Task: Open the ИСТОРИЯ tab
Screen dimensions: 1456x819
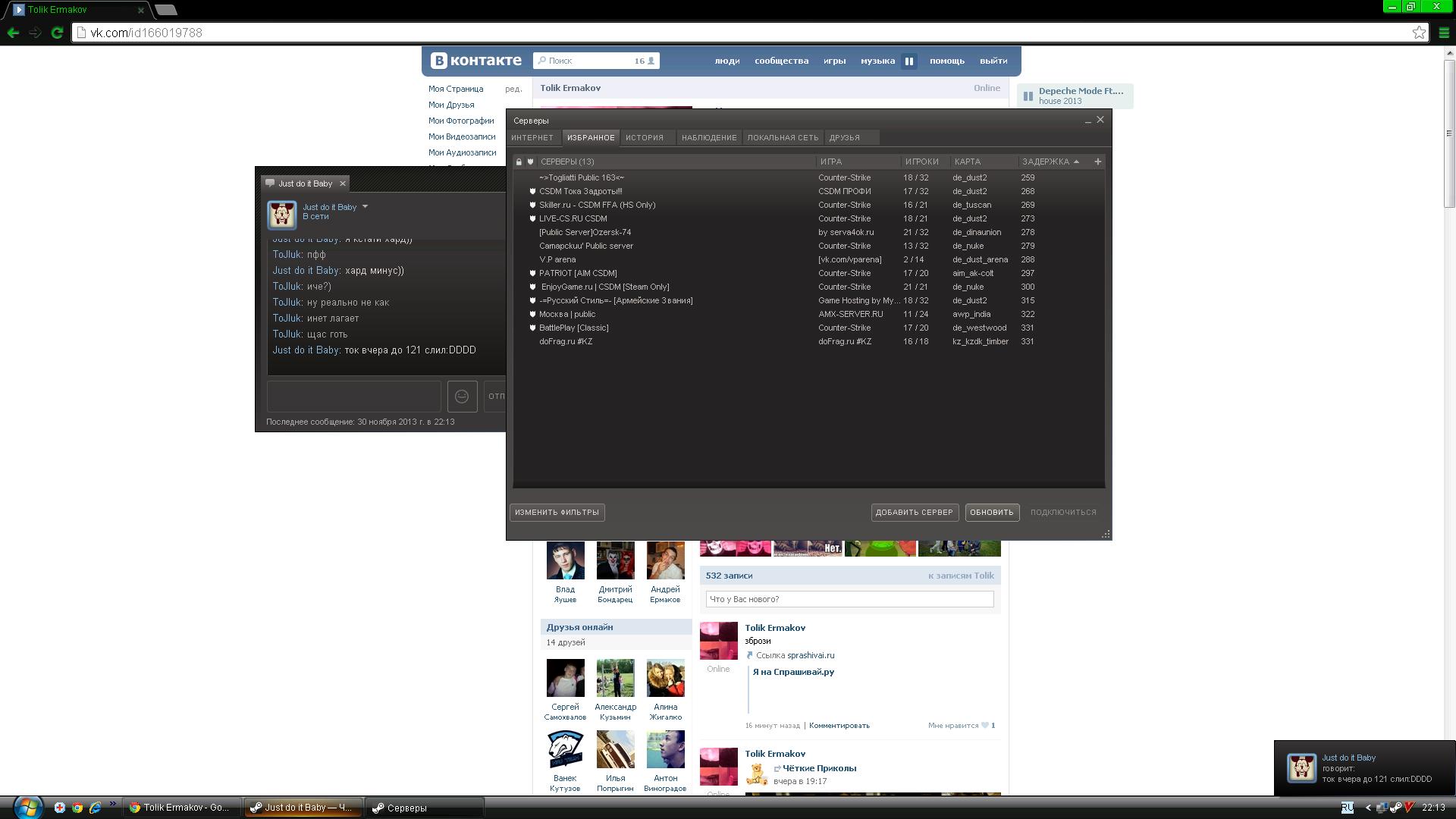Action: pos(644,138)
